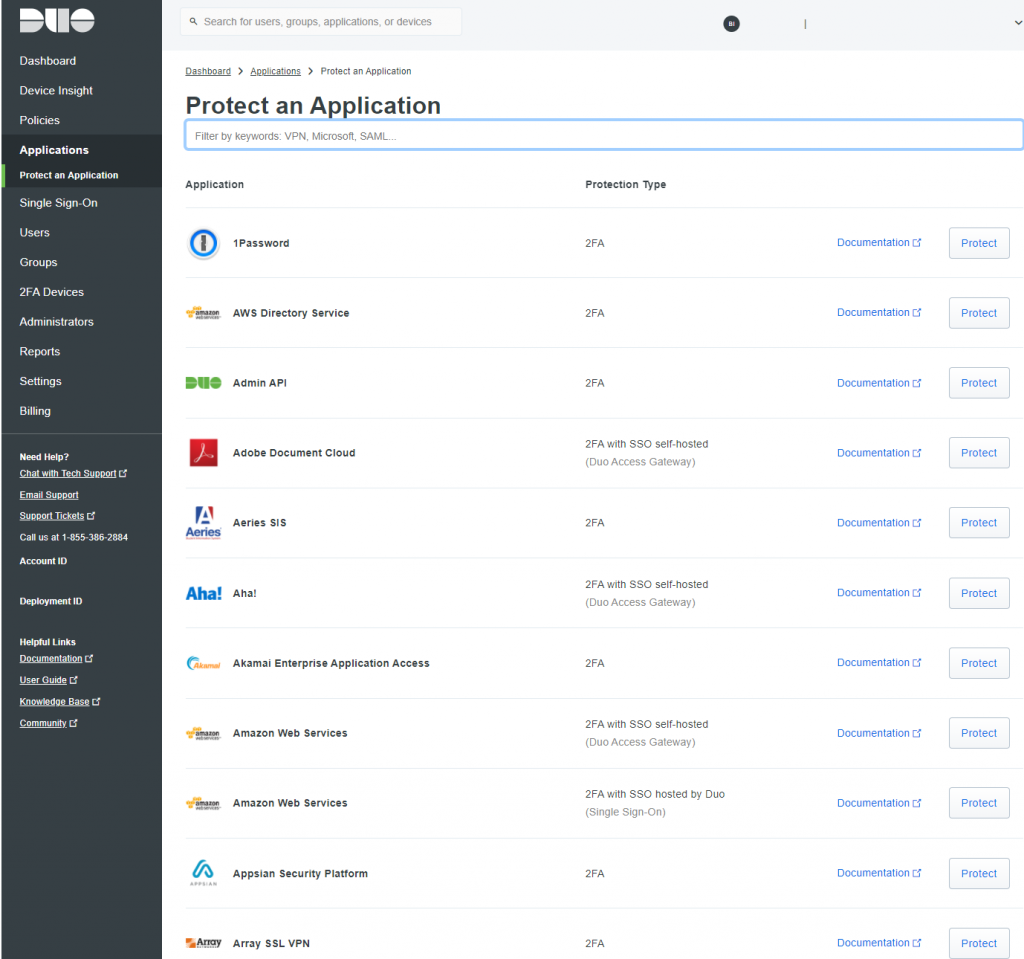1024x959 pixels.
Task: Click the Aeries SIS logo
Action: tap(203, 523)
